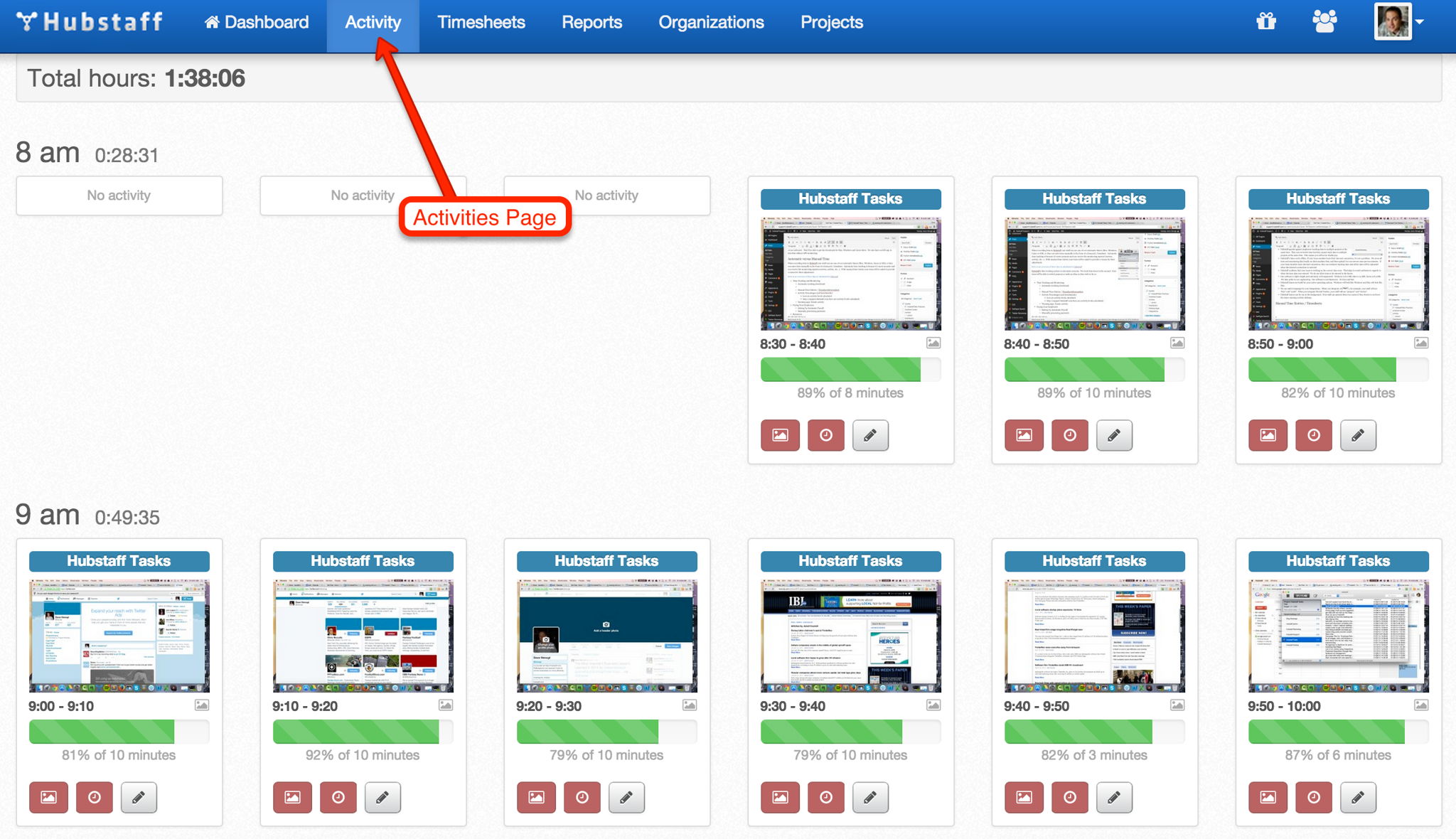Click small image icon beside 8:30 - 8:40
This screenshot has width=1456, height=839.
(933, 343)
